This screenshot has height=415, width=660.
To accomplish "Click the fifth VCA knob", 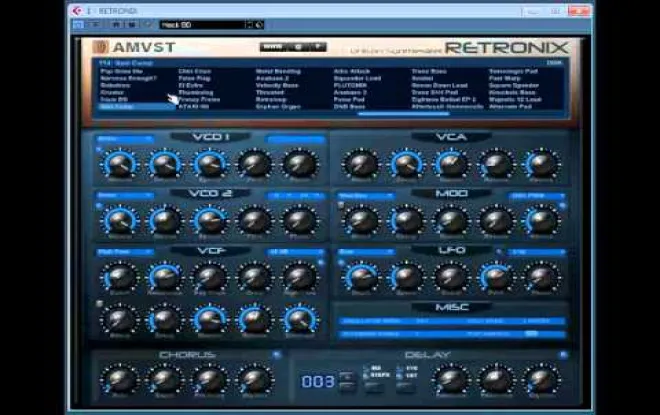I will point(541,164).
